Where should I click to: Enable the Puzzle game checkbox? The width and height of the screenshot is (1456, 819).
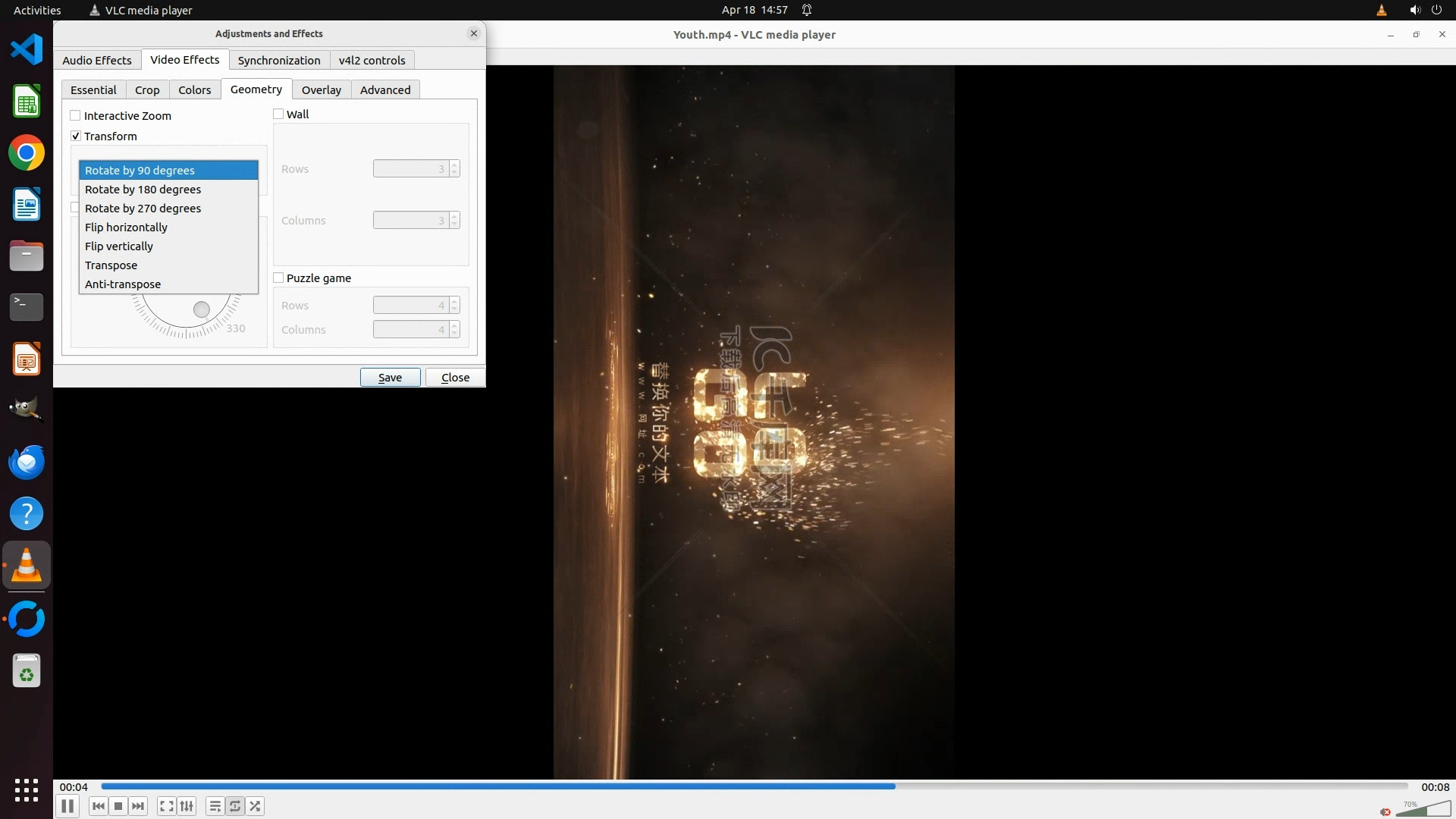279,278
